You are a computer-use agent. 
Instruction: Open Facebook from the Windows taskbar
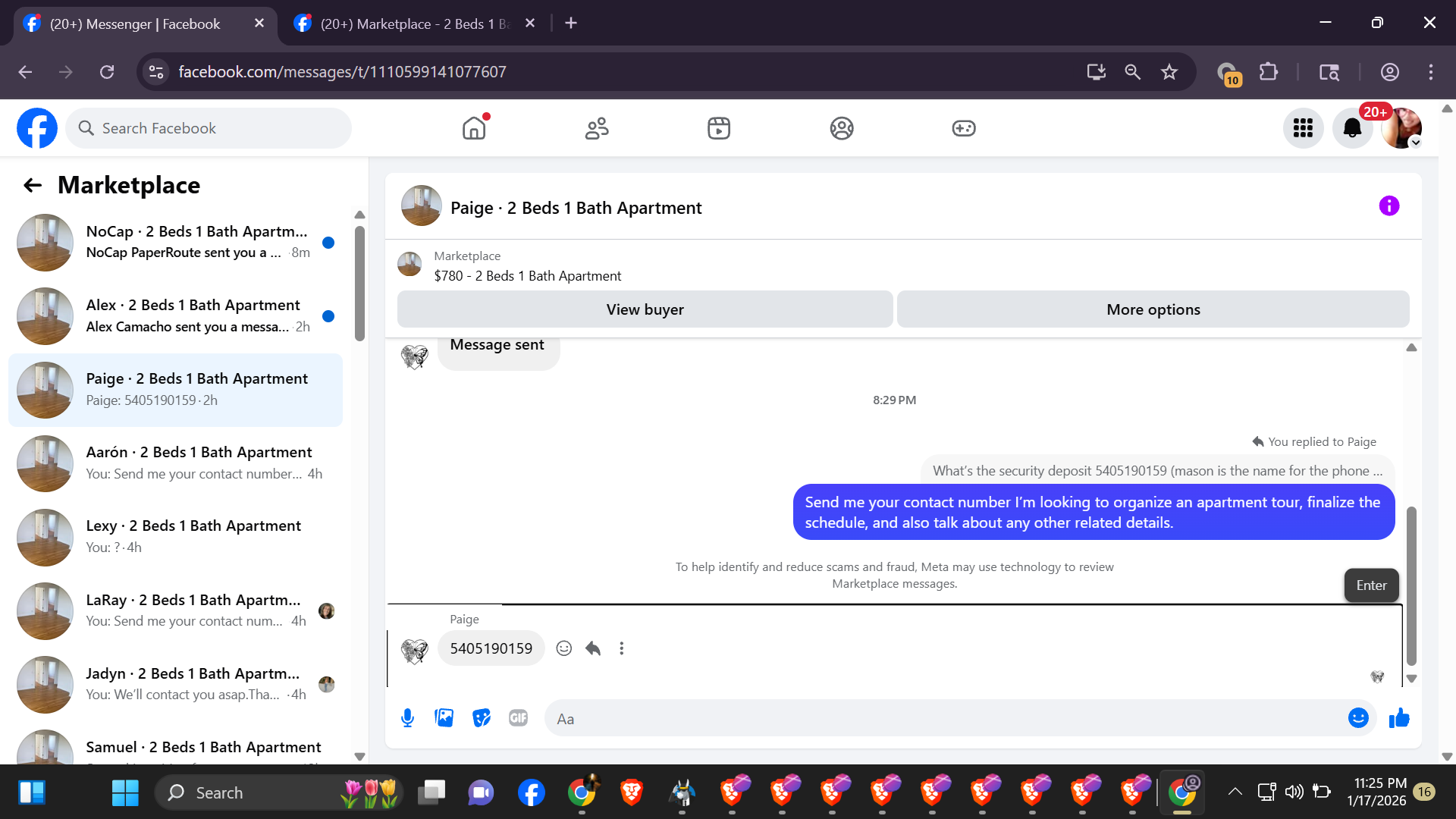pyautogui.click(x=531, y=793)
